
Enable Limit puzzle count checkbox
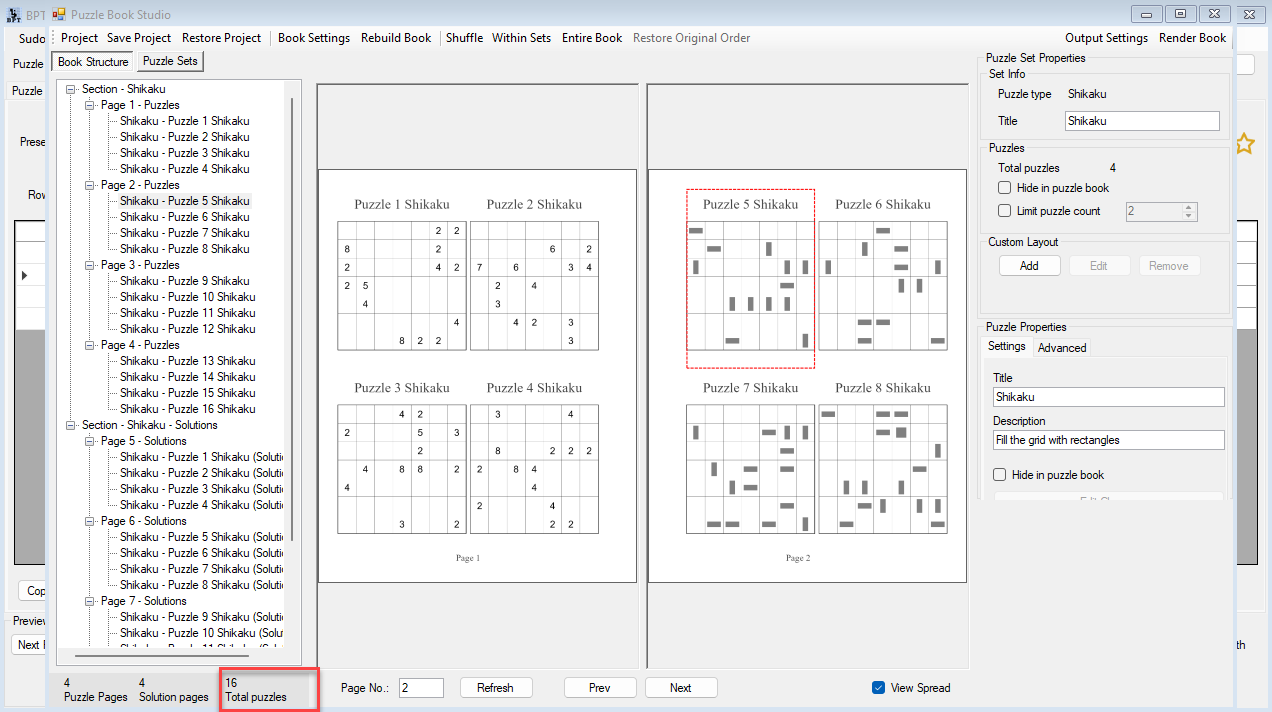(x=1005, y=211)
